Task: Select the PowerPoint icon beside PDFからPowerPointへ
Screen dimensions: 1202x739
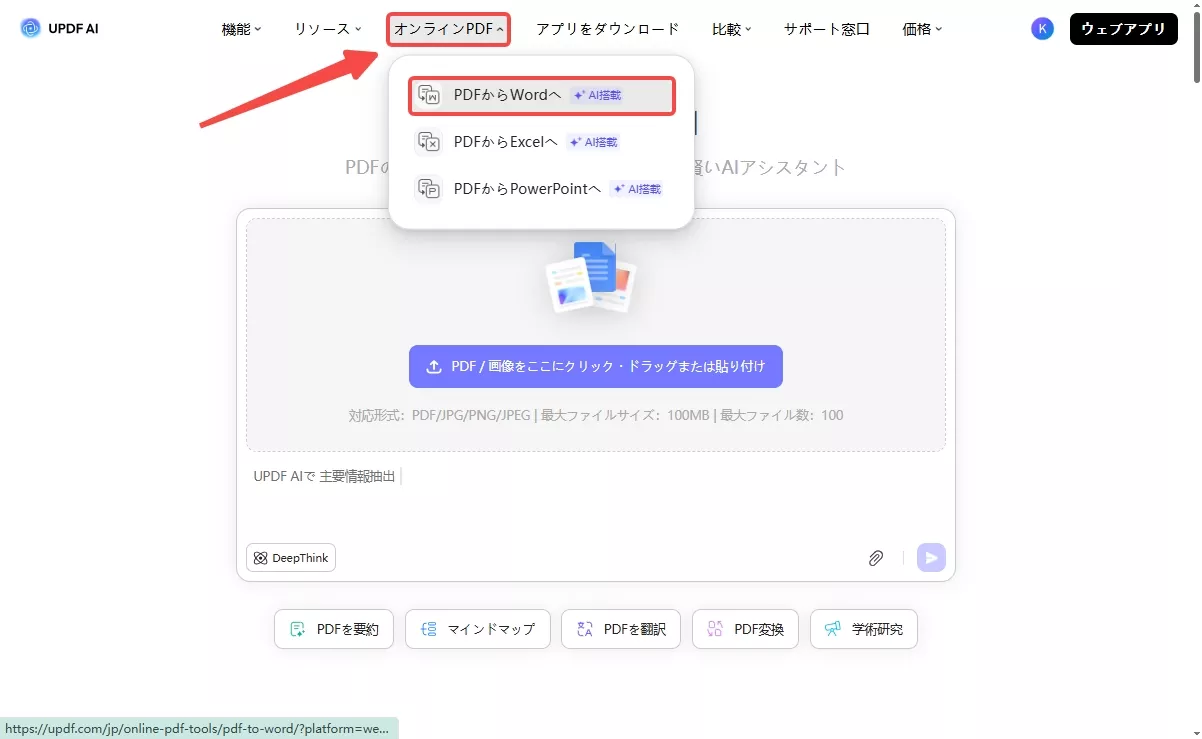Action: click(x=428, y=188)
